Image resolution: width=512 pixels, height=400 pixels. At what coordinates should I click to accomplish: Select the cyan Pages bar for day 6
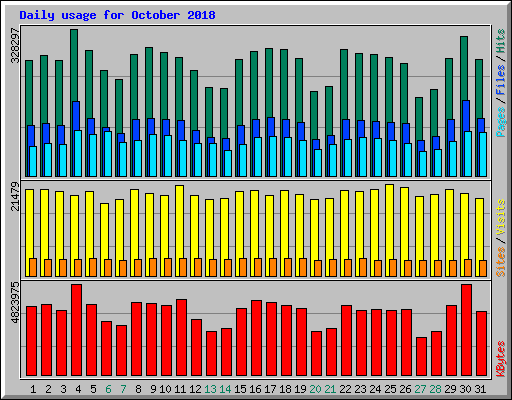[108, 154]
